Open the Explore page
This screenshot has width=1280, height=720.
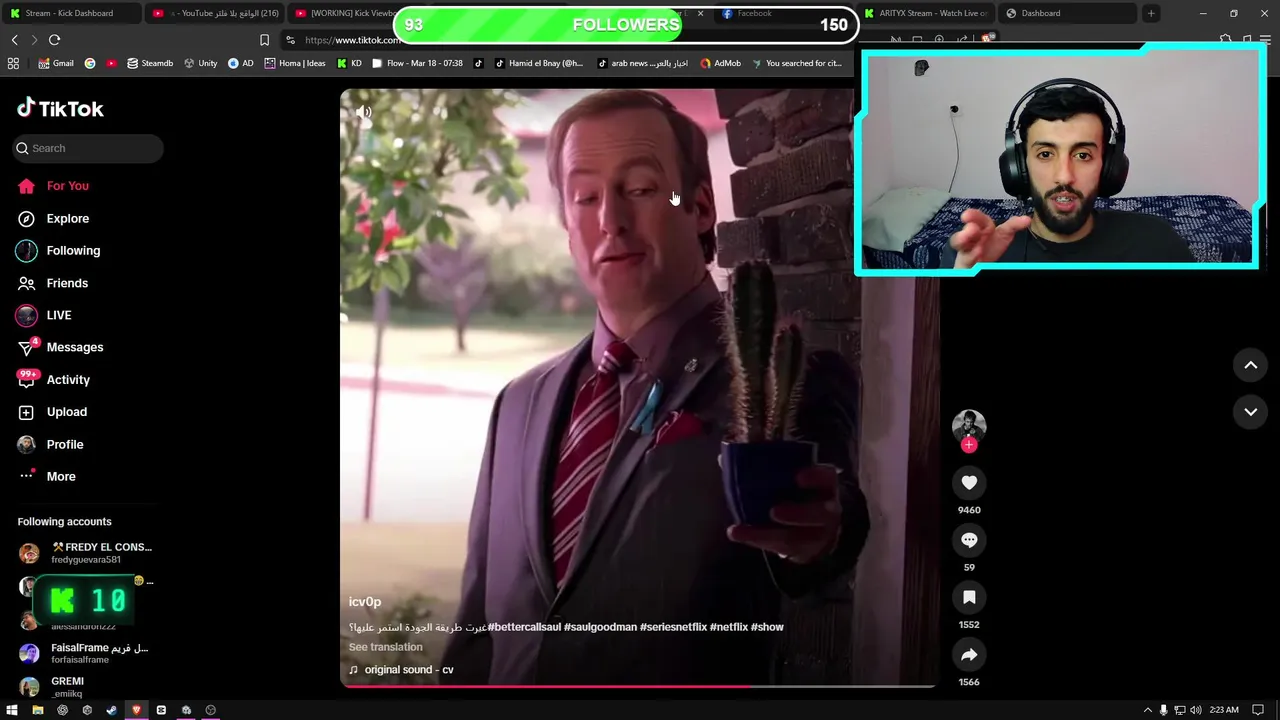53,218
